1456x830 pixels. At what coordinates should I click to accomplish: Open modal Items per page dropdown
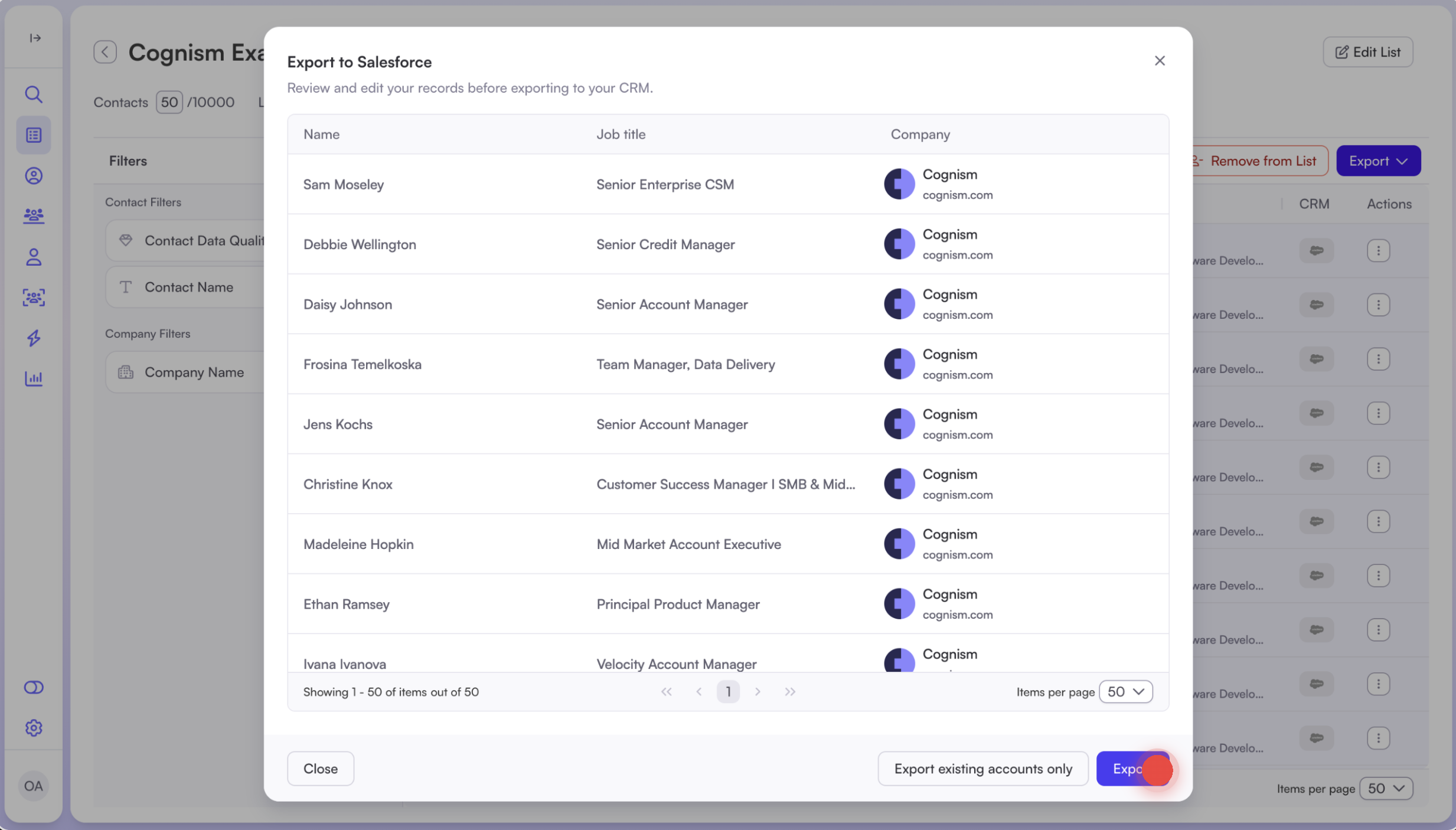[x=1125, y=692]
